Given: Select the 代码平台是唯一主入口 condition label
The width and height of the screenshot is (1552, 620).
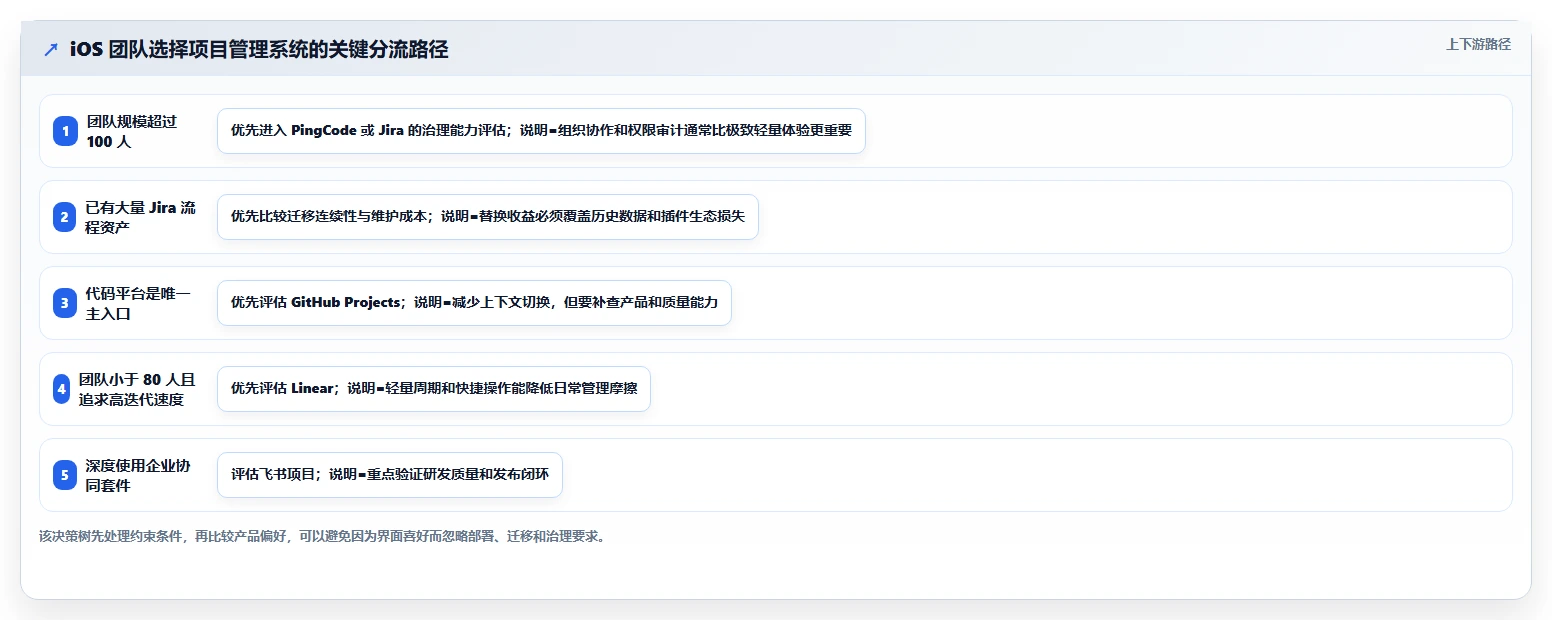Looking at the screenshot, I should (138, 303).
